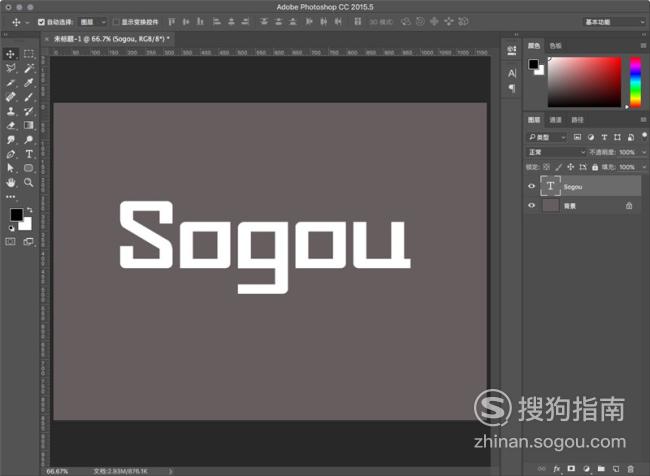Toggle lock all padlock icon
The image size is (650, 476).
coord(595,167)
